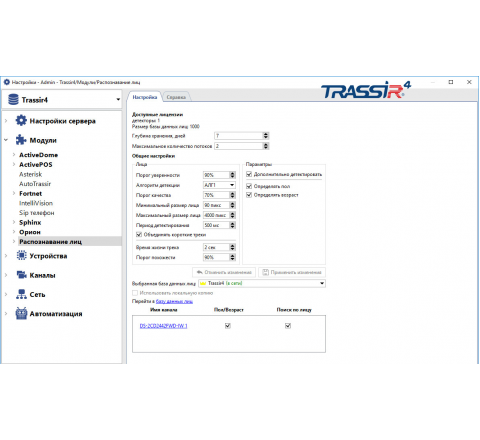Image resolution: width=480 pixels, height=440 pixels.
Task: Click the floppy disk icon for Применить изменения
Action: [x=265, y=272]
